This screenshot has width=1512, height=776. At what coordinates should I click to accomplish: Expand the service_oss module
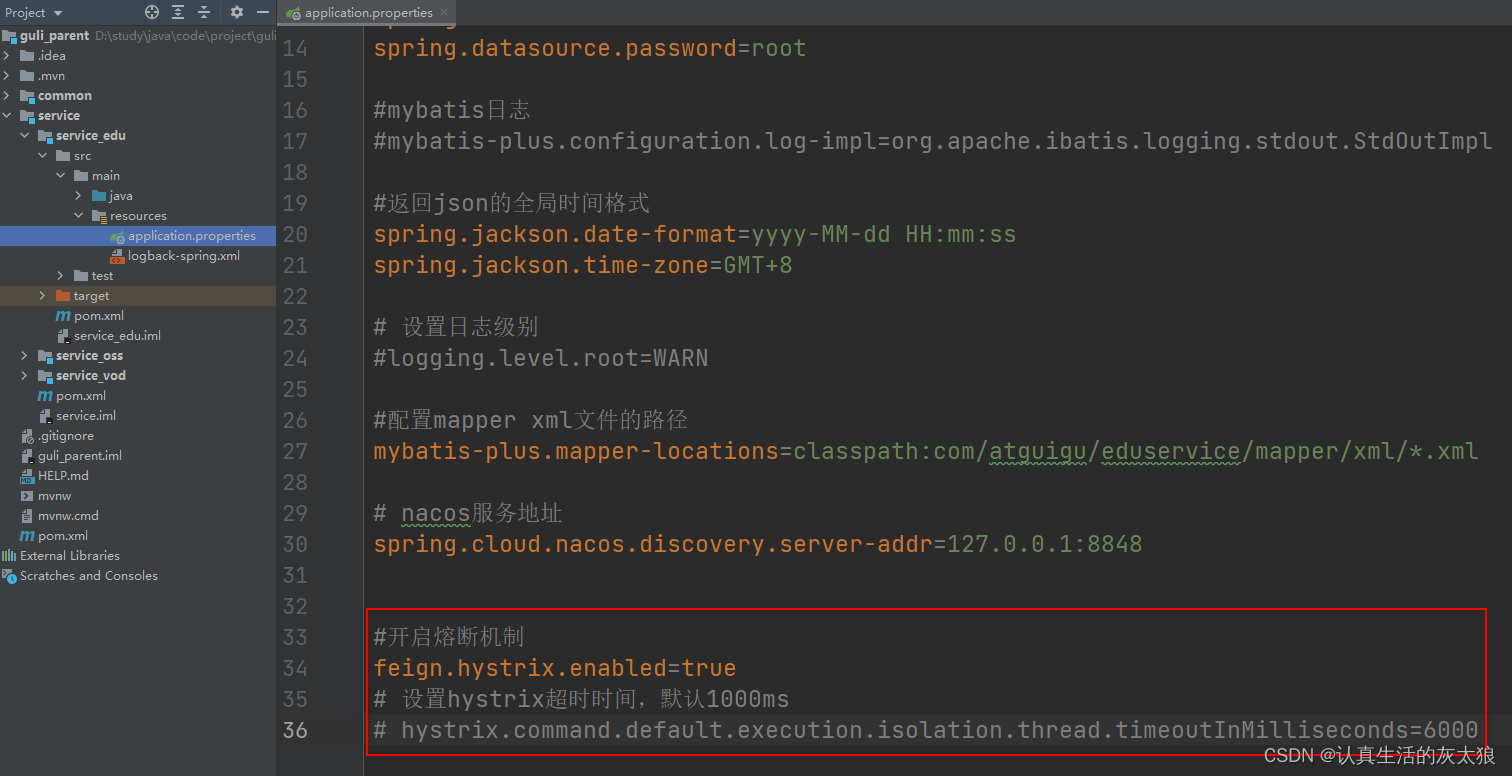point(25,356)
